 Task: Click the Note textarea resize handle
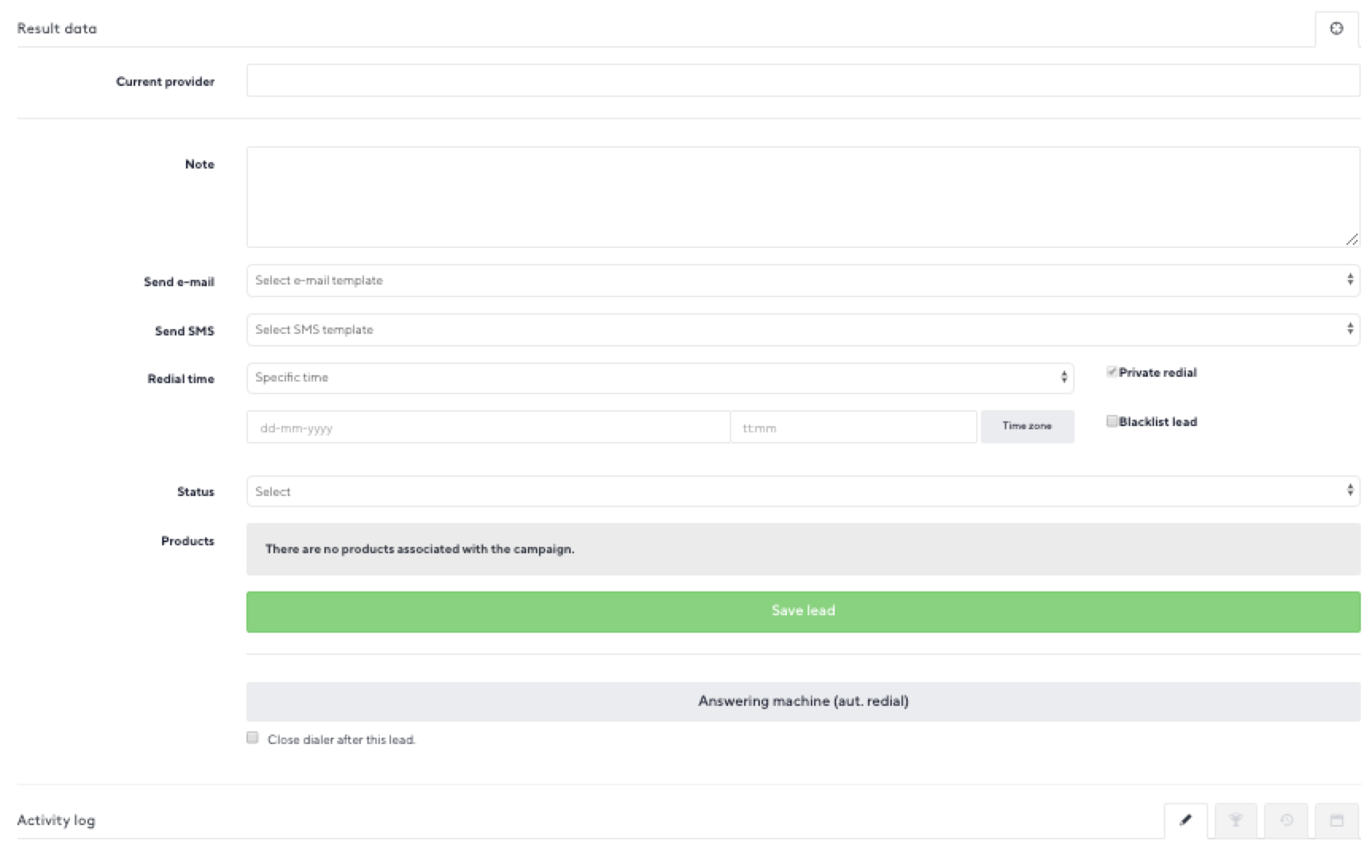1352,239
